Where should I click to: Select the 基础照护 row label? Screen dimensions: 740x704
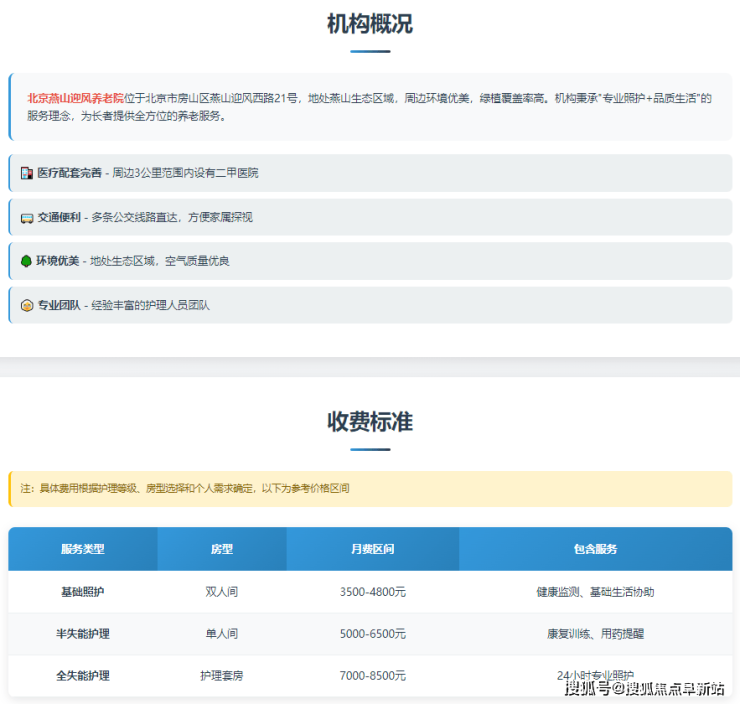click(82, 592)
